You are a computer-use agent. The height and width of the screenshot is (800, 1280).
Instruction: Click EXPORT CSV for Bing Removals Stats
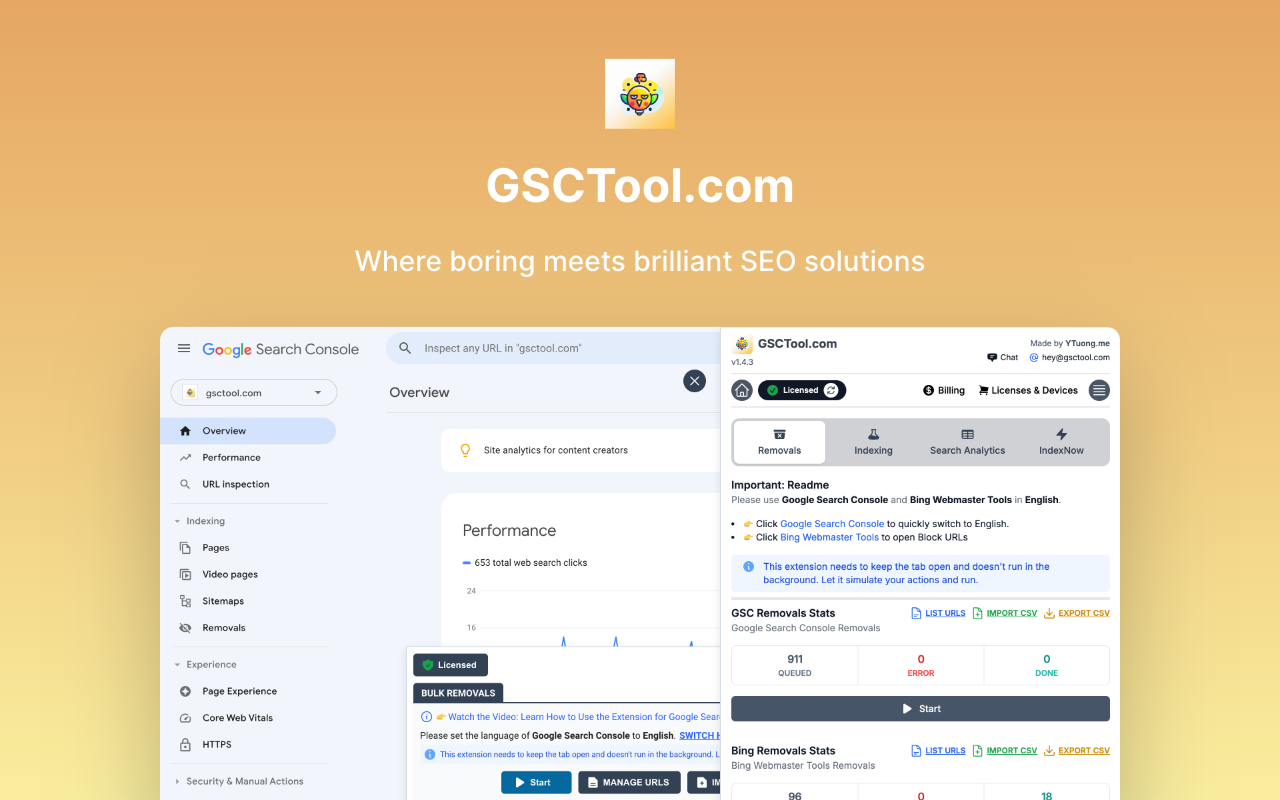point(1077,750)
